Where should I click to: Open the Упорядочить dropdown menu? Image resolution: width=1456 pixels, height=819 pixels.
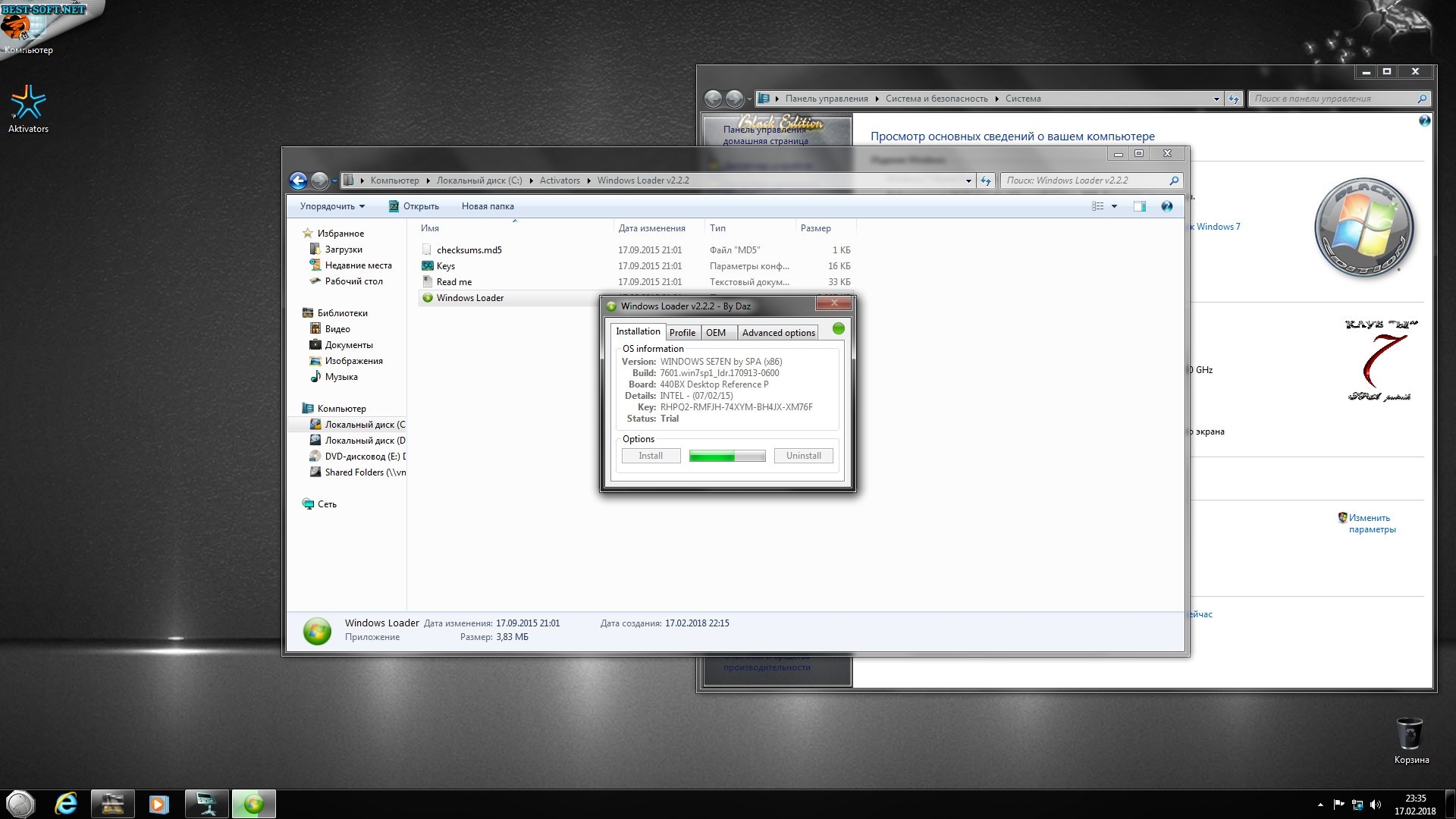pos(332,206)
